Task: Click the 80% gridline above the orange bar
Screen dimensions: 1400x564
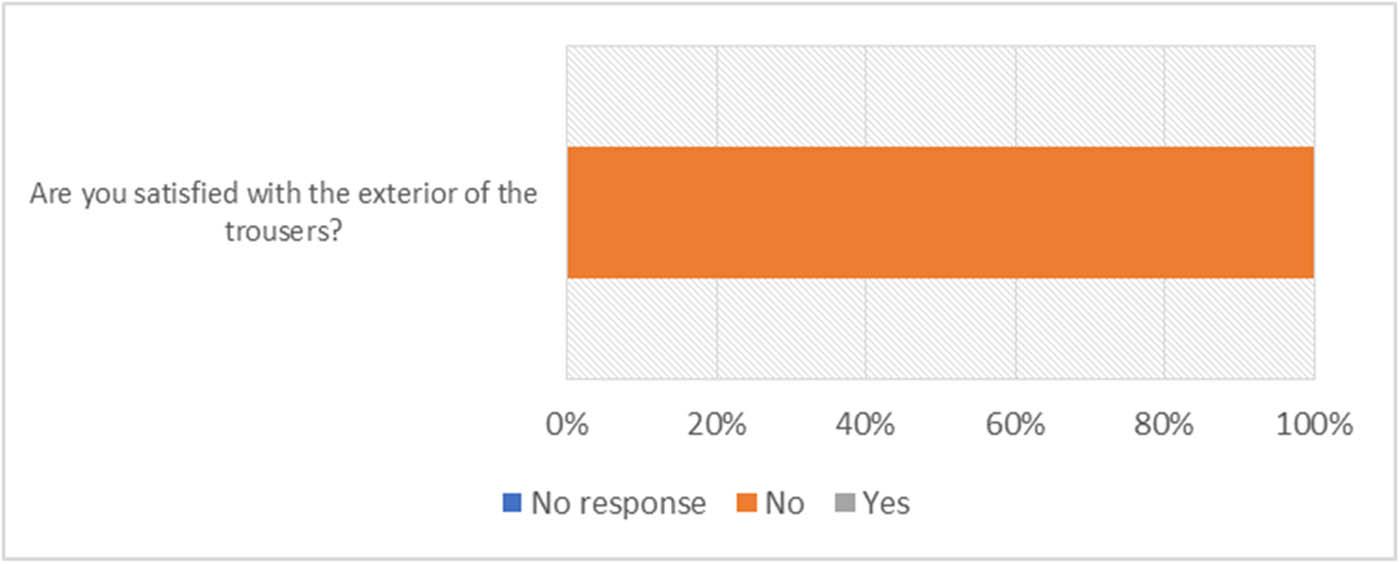Action: coord(1165,97)
